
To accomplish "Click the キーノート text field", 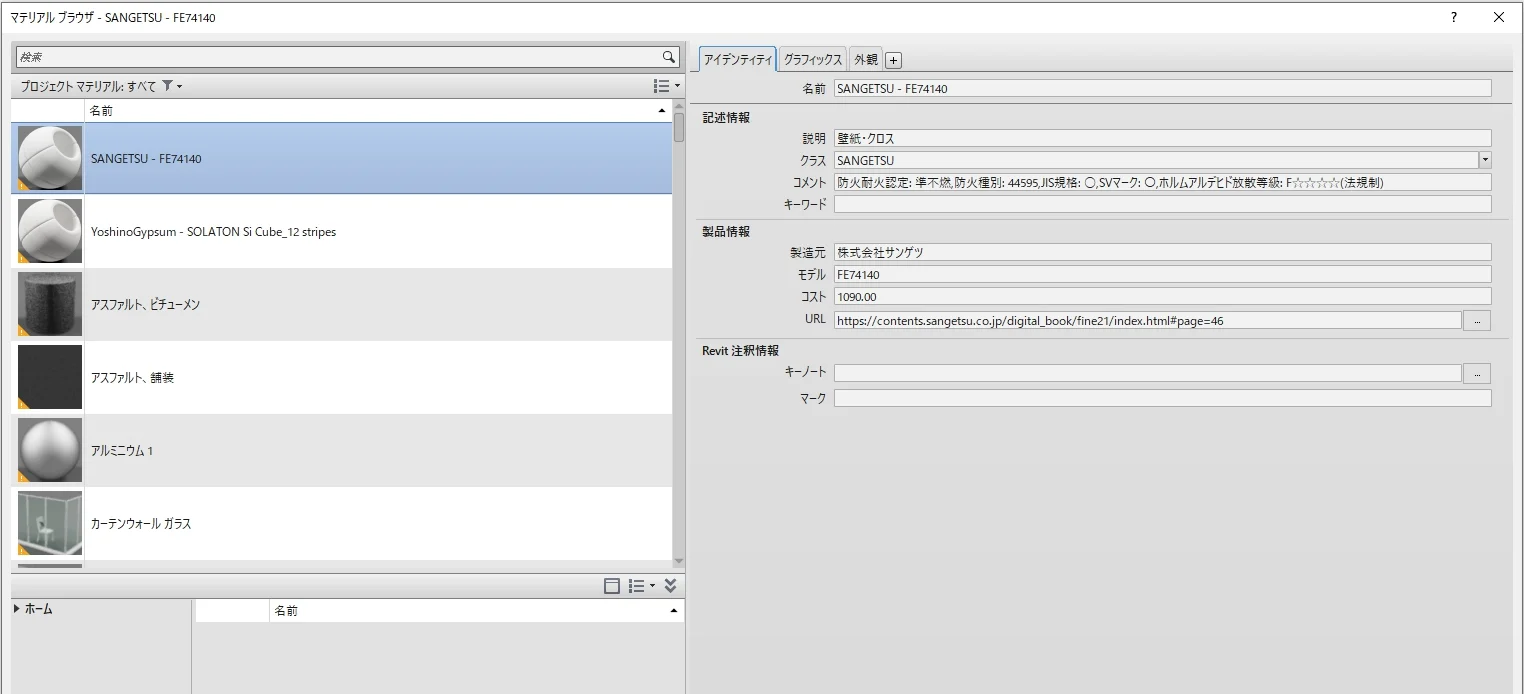I will (1148, 373).
